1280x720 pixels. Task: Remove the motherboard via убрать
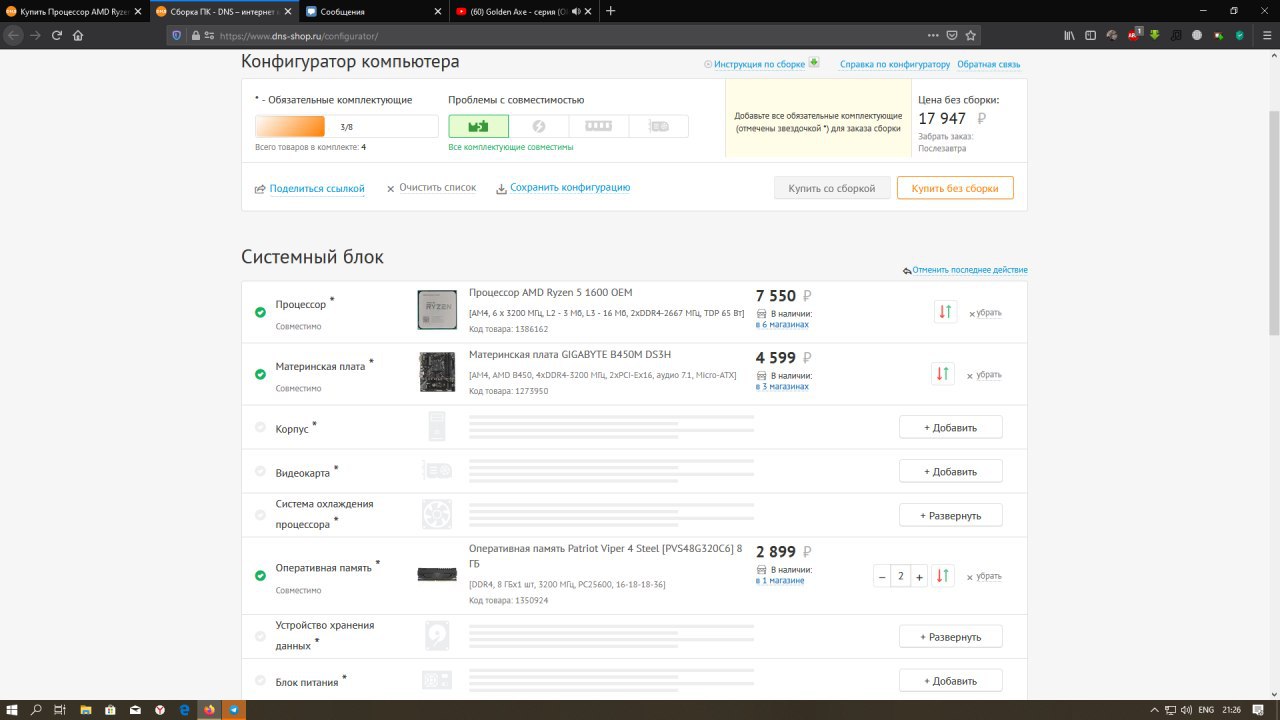click(x=985, y=375)
